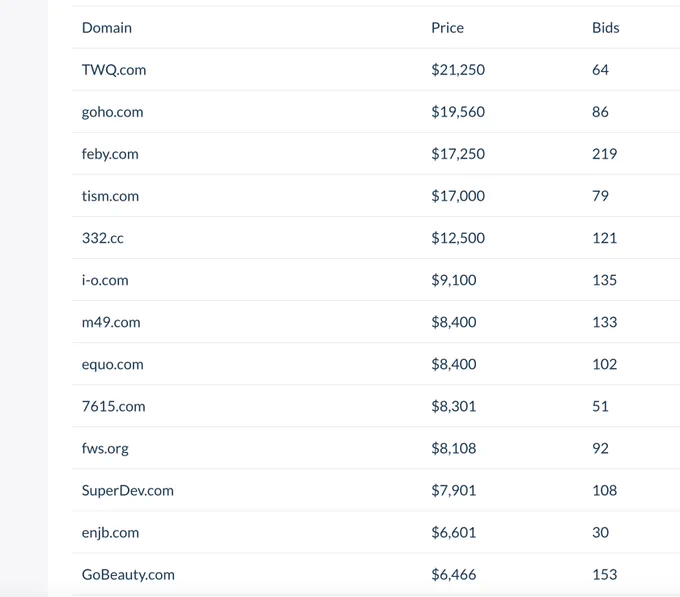Screen dimensions: 680x597
Task: Click the $21,250 price for TWQ.com
Action: pos(458,70)
